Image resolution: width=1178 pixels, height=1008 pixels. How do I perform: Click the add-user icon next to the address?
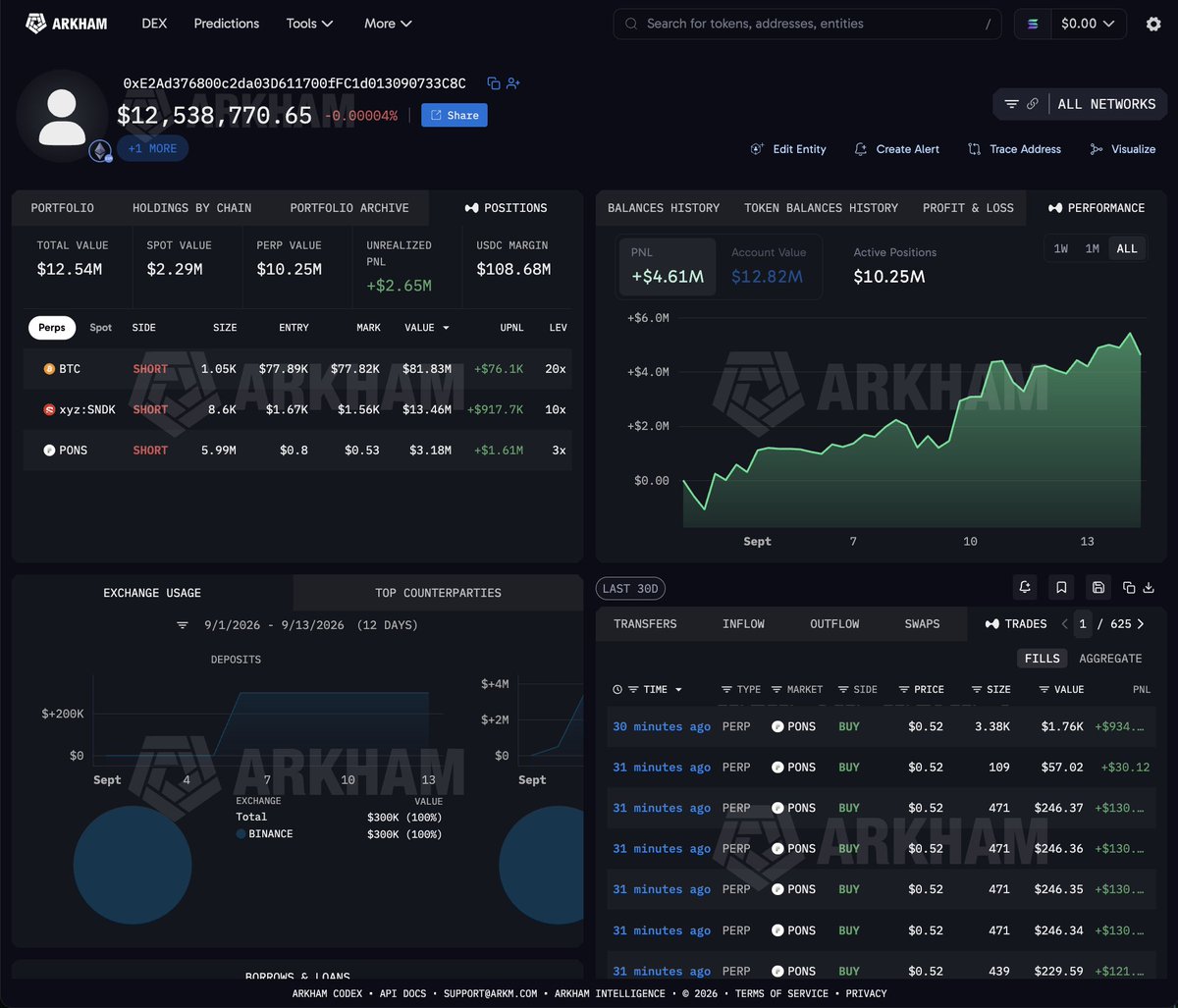tap(513, 83)
